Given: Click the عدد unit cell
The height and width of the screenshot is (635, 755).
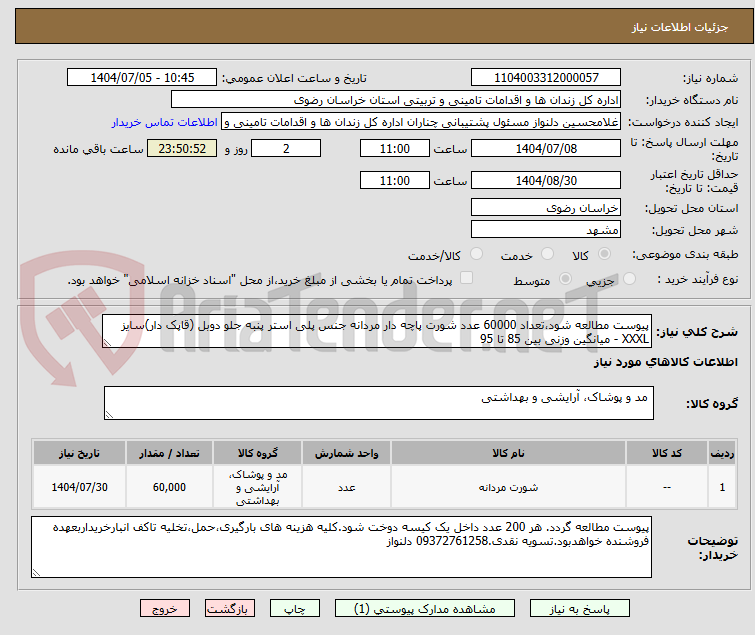Looking at the screenshot, I should (x=346, y=487).
